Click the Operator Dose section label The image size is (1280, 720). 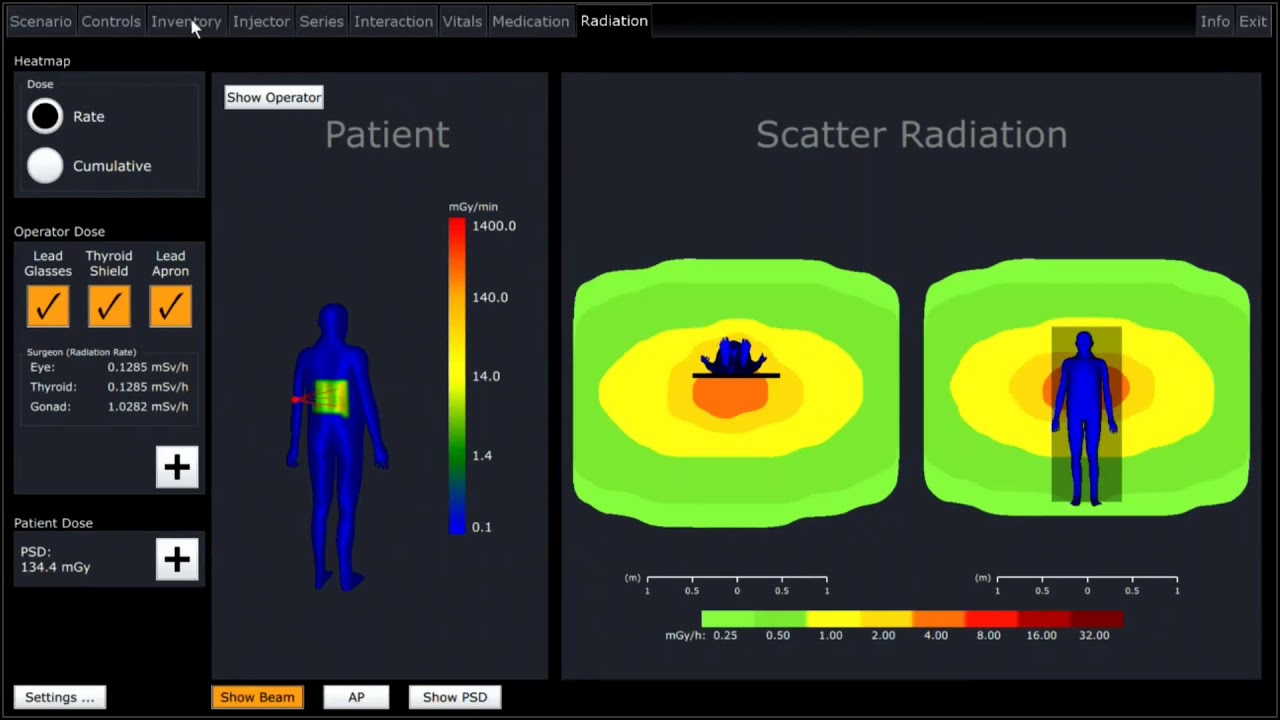click(x=59, y=231)
